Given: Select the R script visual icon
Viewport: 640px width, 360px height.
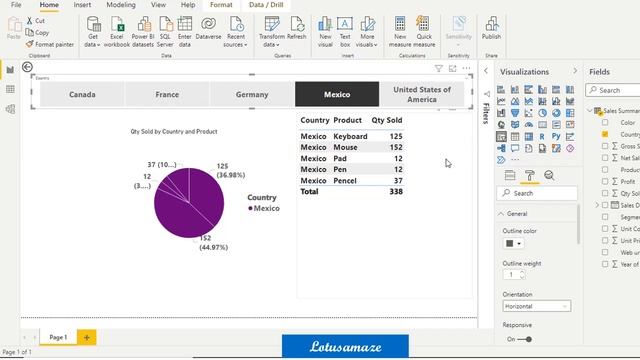Looking at the screenshot, I should [x=542, y=137].
